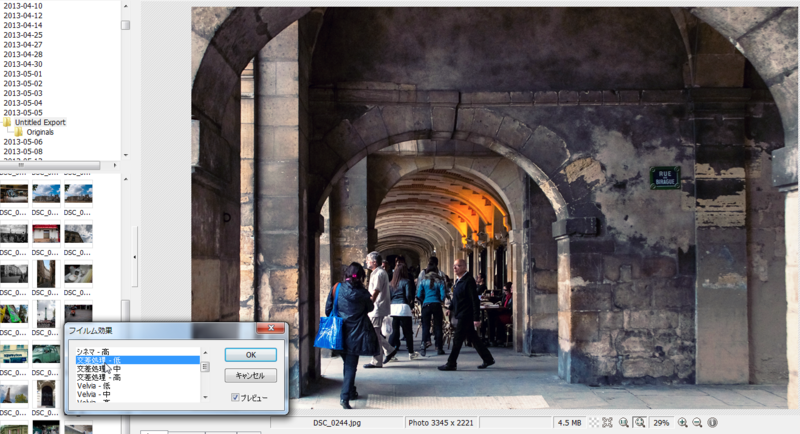Viewport: 800px width, 434px height.
Task: Click the DSC_0244.jpg filename in status bar
Action: 337,423
